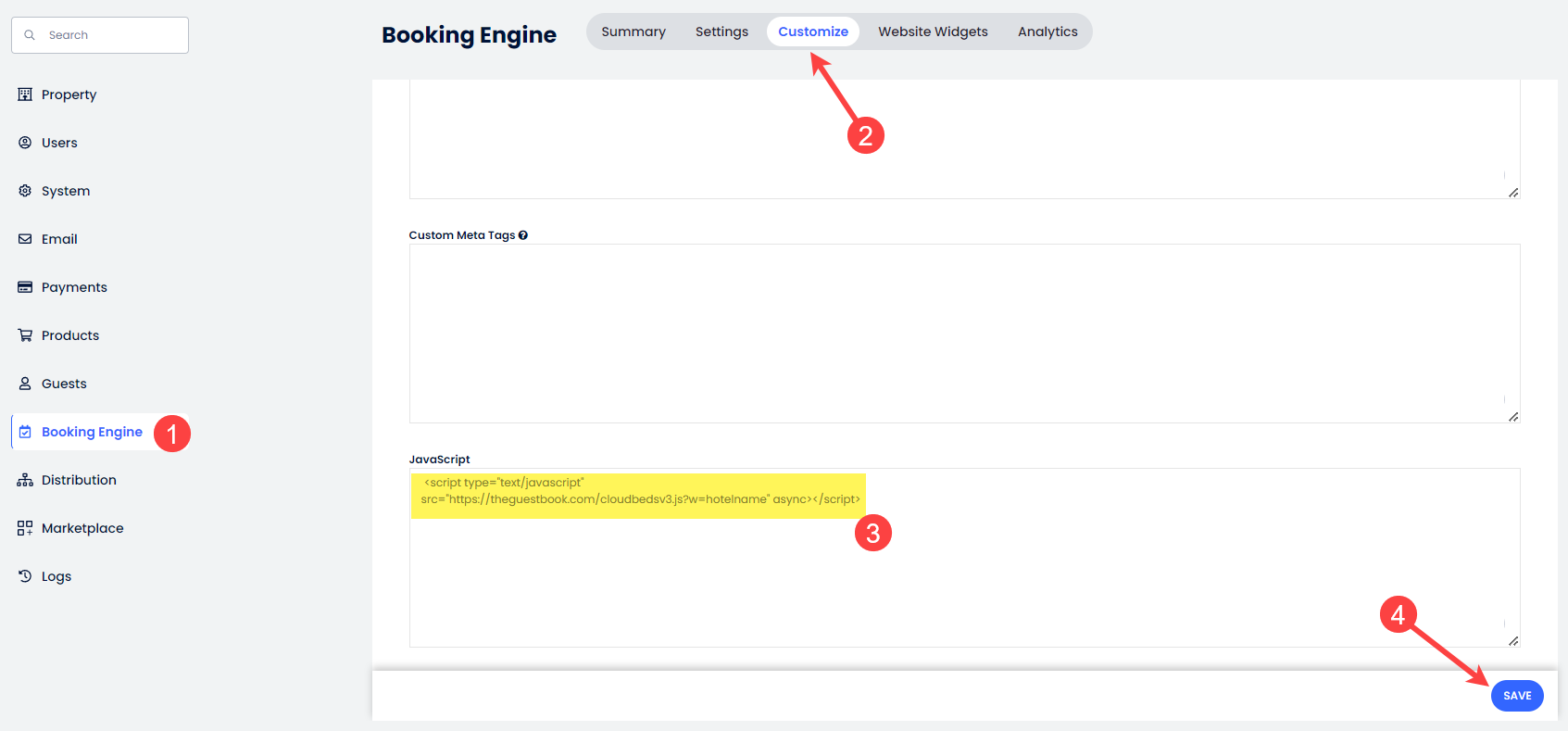Click the Users profile icon
1568x731 pixels.
click(25, 143)
